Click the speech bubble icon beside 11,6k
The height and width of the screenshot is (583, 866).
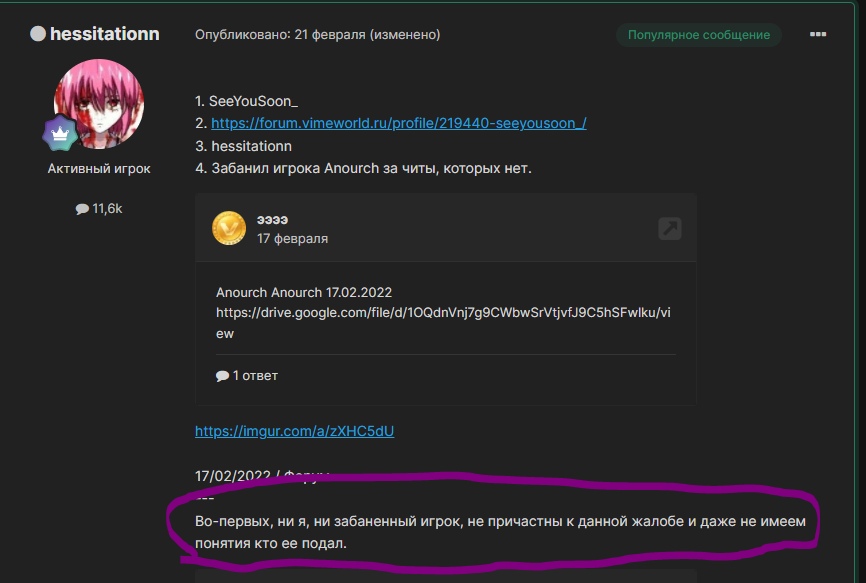82,209
